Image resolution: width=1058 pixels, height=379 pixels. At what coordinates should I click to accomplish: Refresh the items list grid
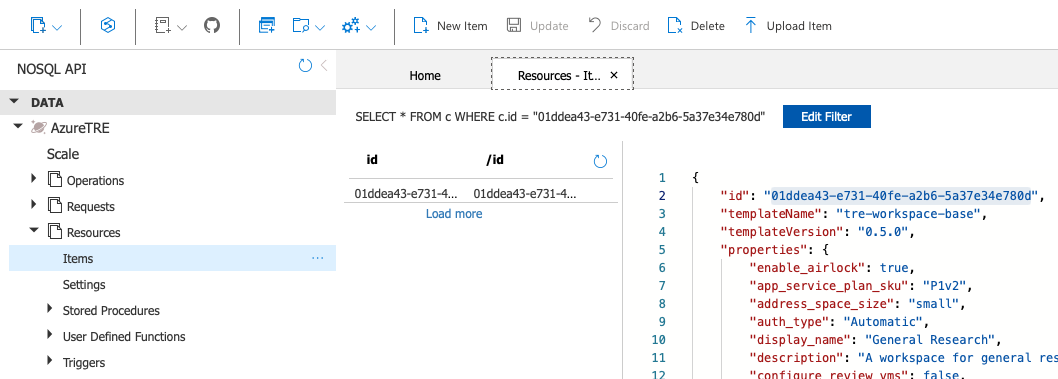(x=600, y=161)
